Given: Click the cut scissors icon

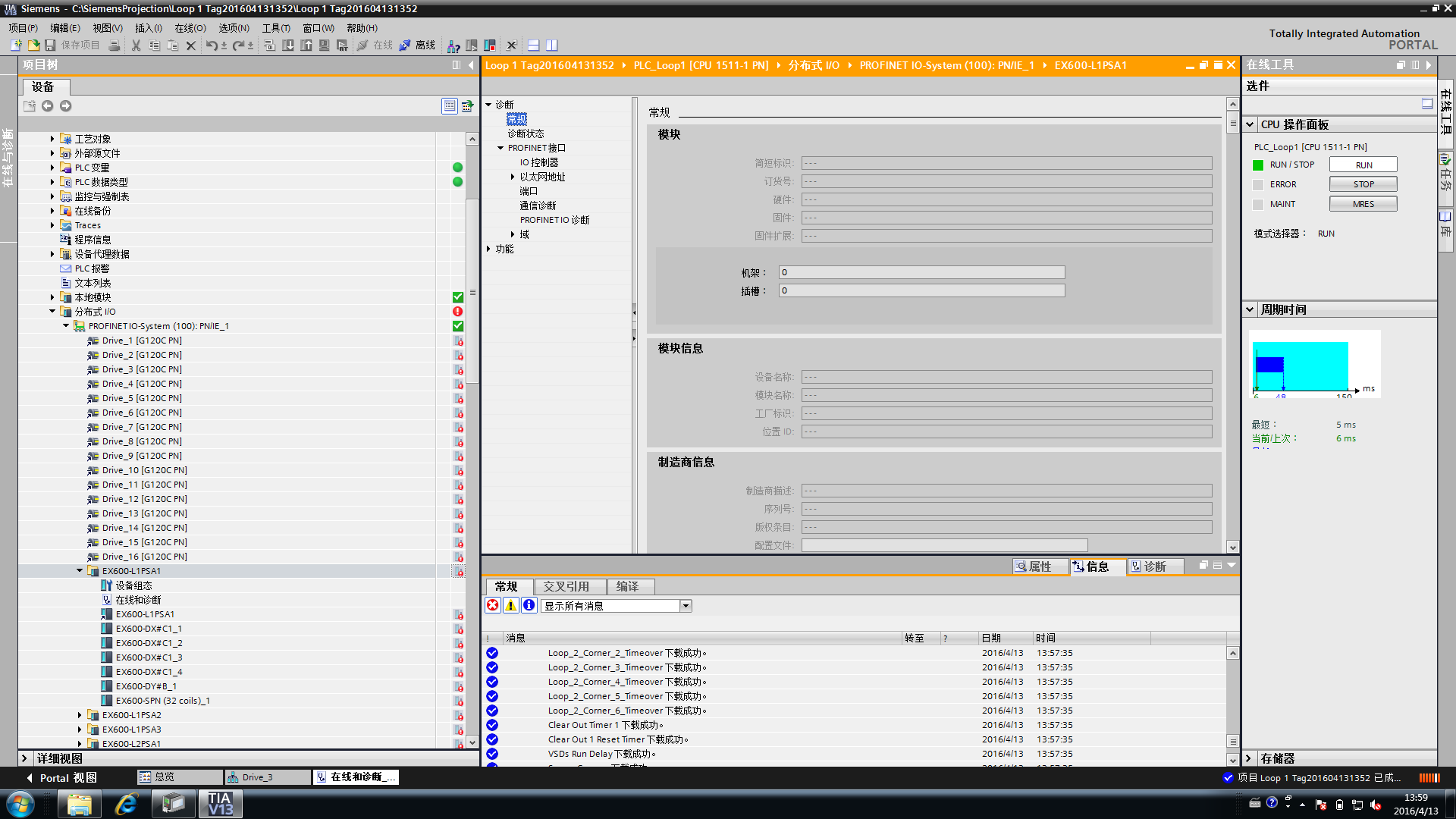Looking at the screenshot, I should (136, 45).
